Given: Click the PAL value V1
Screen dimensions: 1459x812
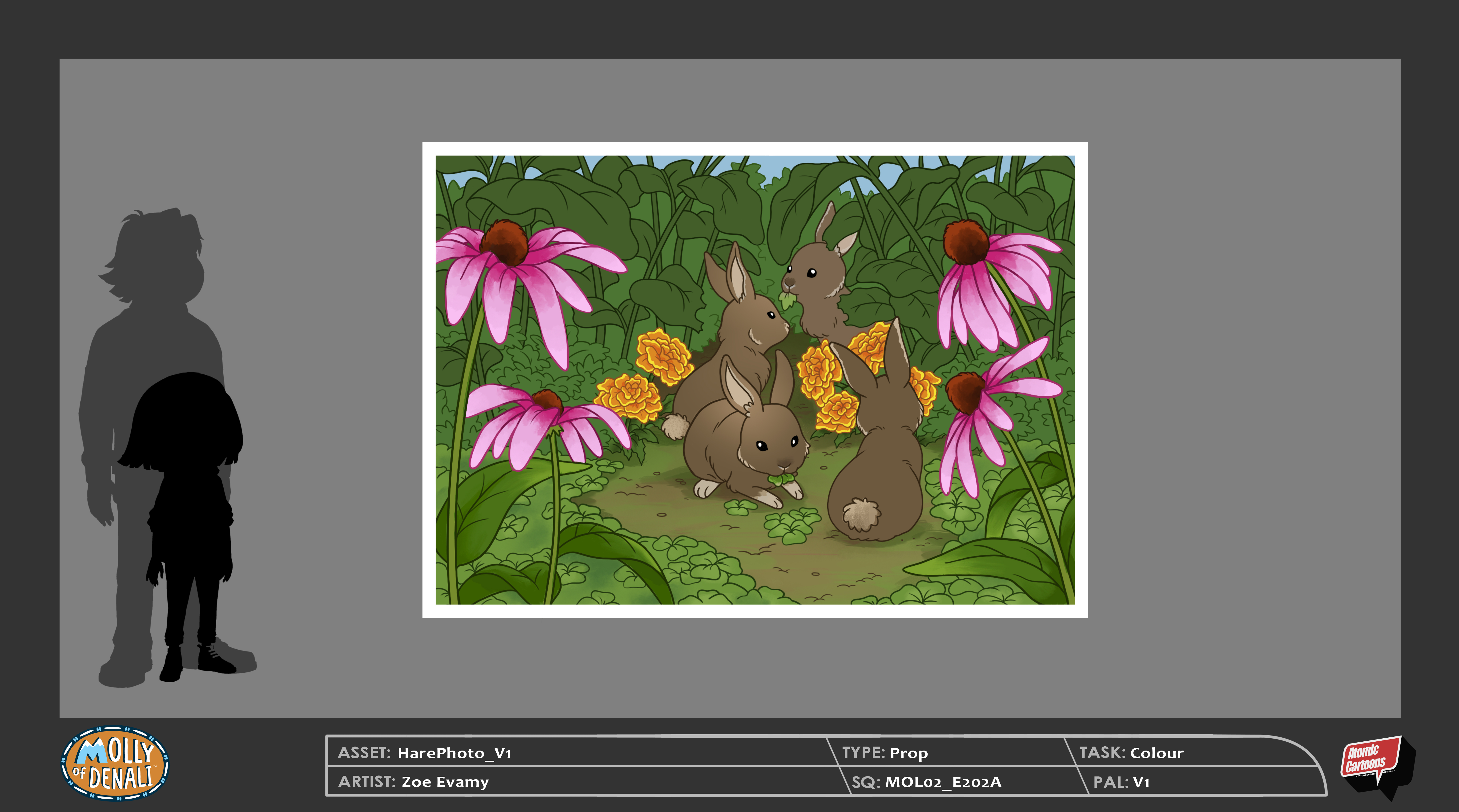Looking at the screenshot, I should point(1141,782).
